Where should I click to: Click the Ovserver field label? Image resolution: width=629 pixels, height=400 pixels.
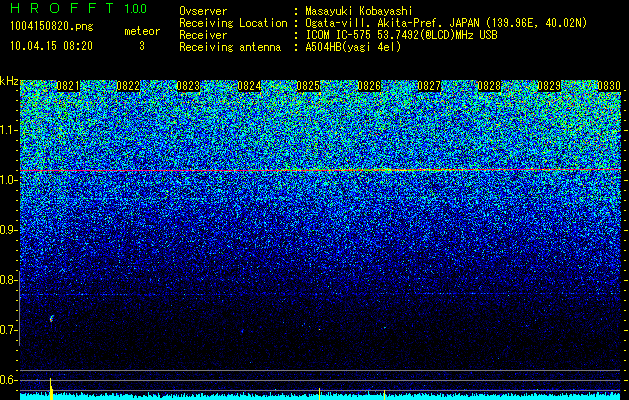(203, 12)
